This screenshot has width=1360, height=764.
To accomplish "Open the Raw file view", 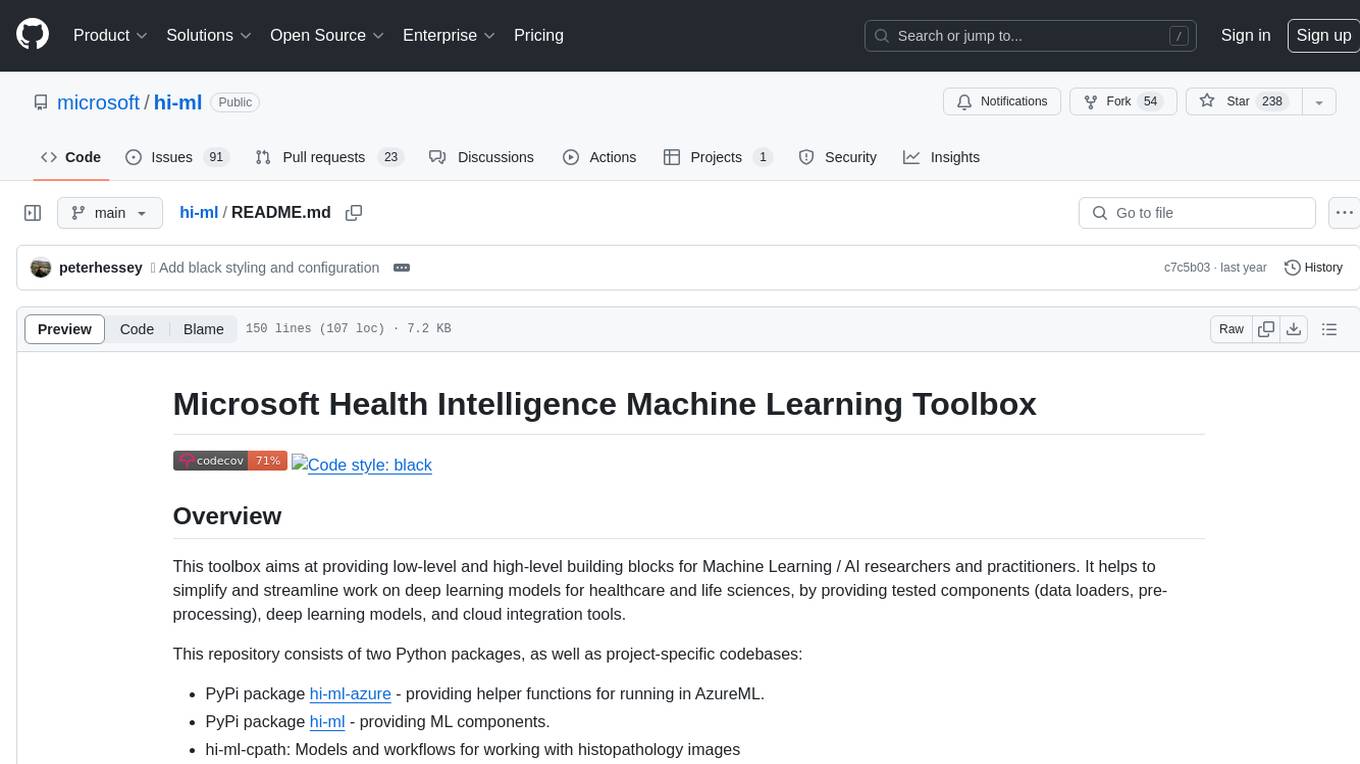I will [x=1231, y=329].
